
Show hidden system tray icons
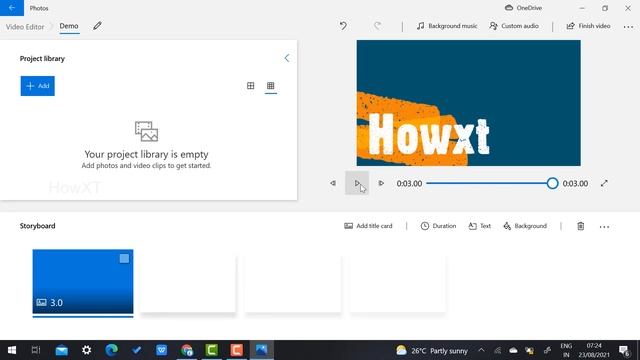pos(481,350)
